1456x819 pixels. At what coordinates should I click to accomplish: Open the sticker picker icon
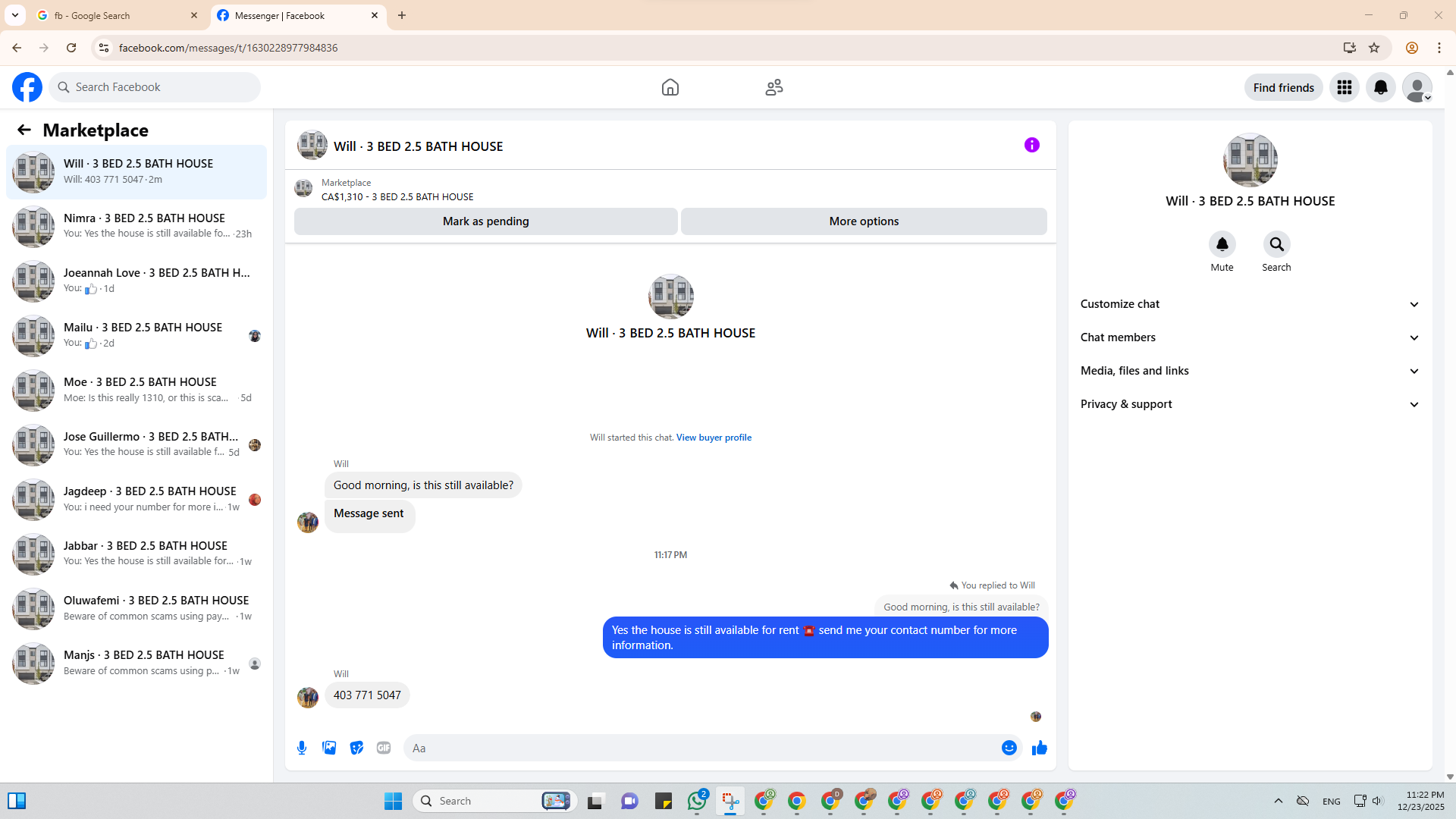click(x=356, y=748)
